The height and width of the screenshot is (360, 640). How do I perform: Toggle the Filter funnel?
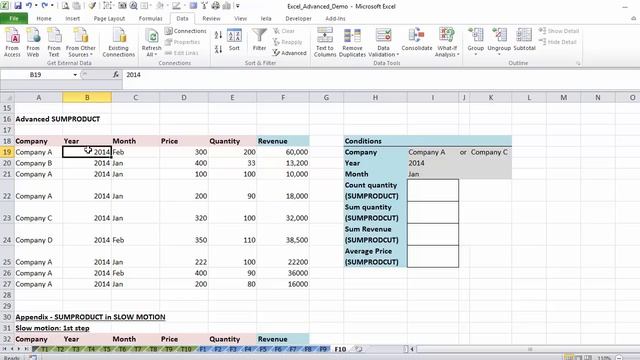tap(259, 40)
